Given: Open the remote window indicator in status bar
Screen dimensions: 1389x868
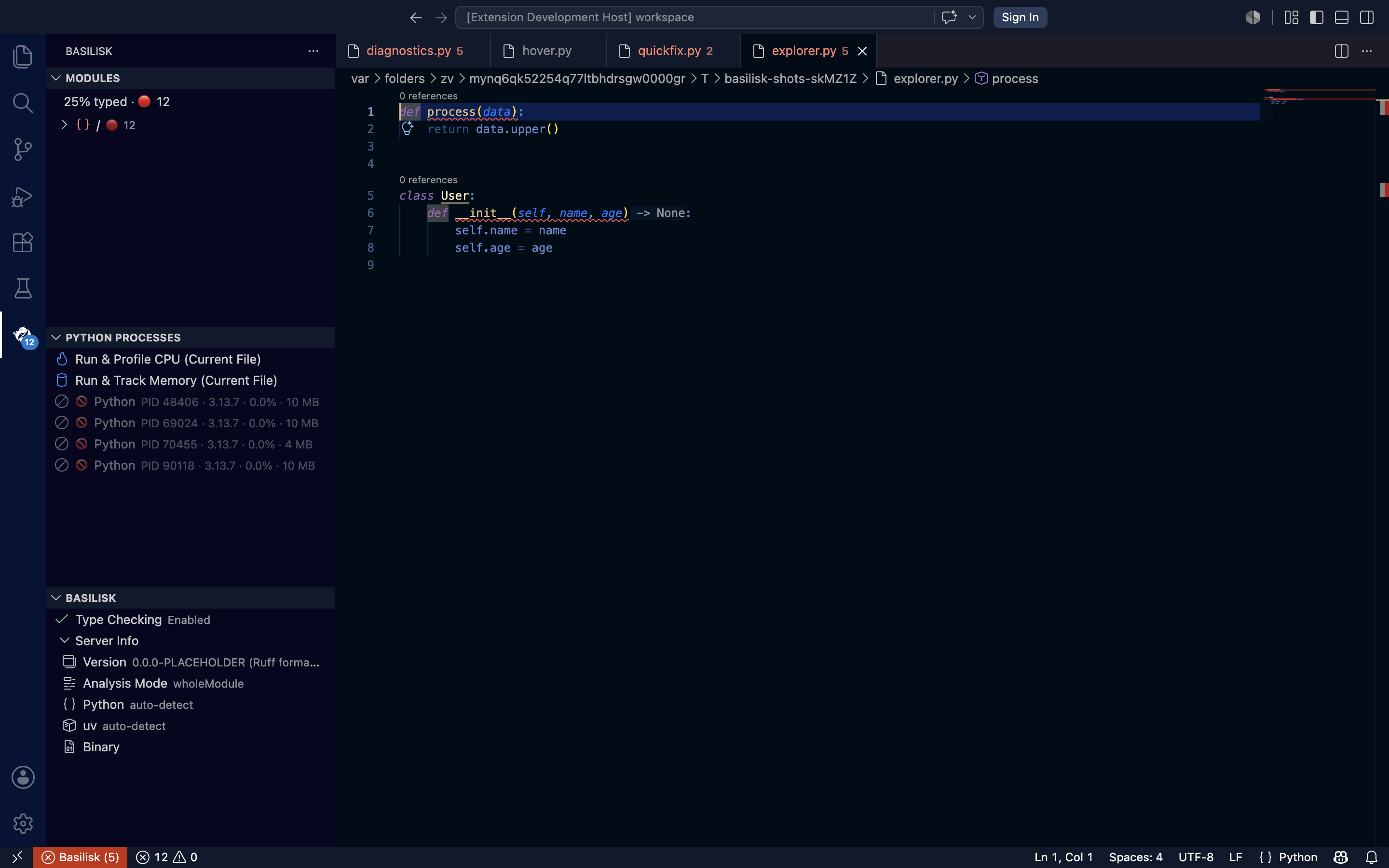Looking at the screenshot, I should [17, 857].
